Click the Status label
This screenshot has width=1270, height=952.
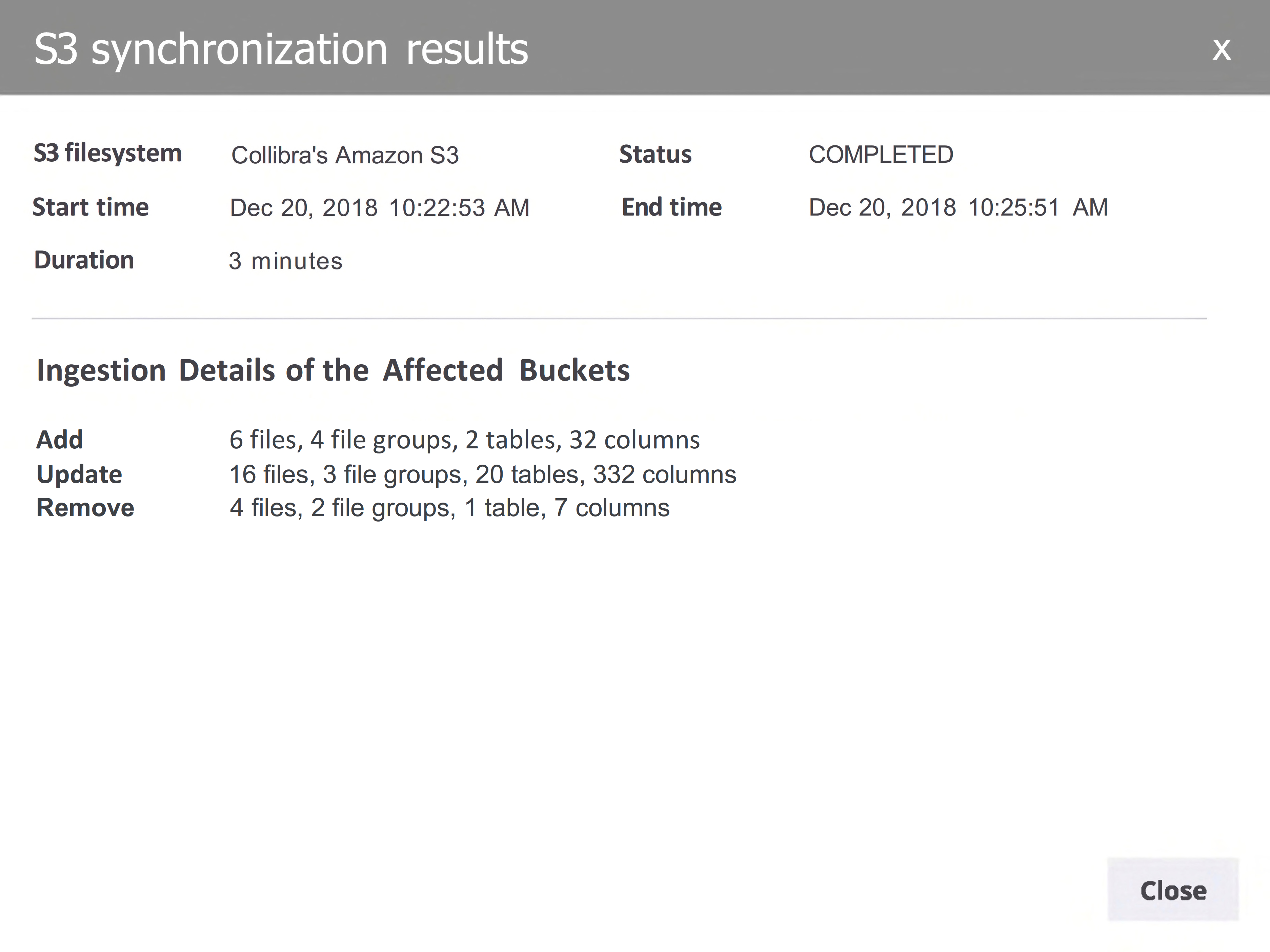coord(655,155)
